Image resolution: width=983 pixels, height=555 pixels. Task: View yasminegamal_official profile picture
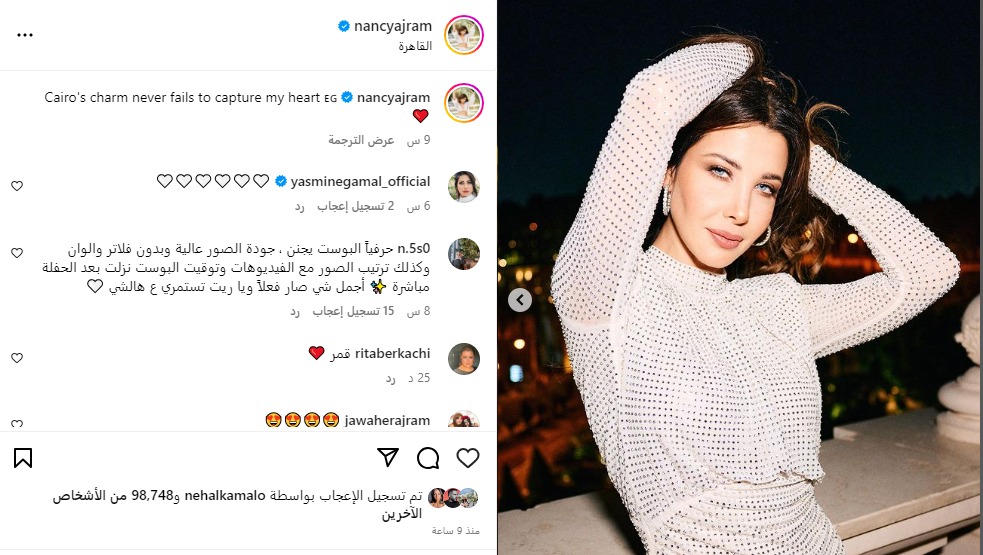(x=464, y=187)
